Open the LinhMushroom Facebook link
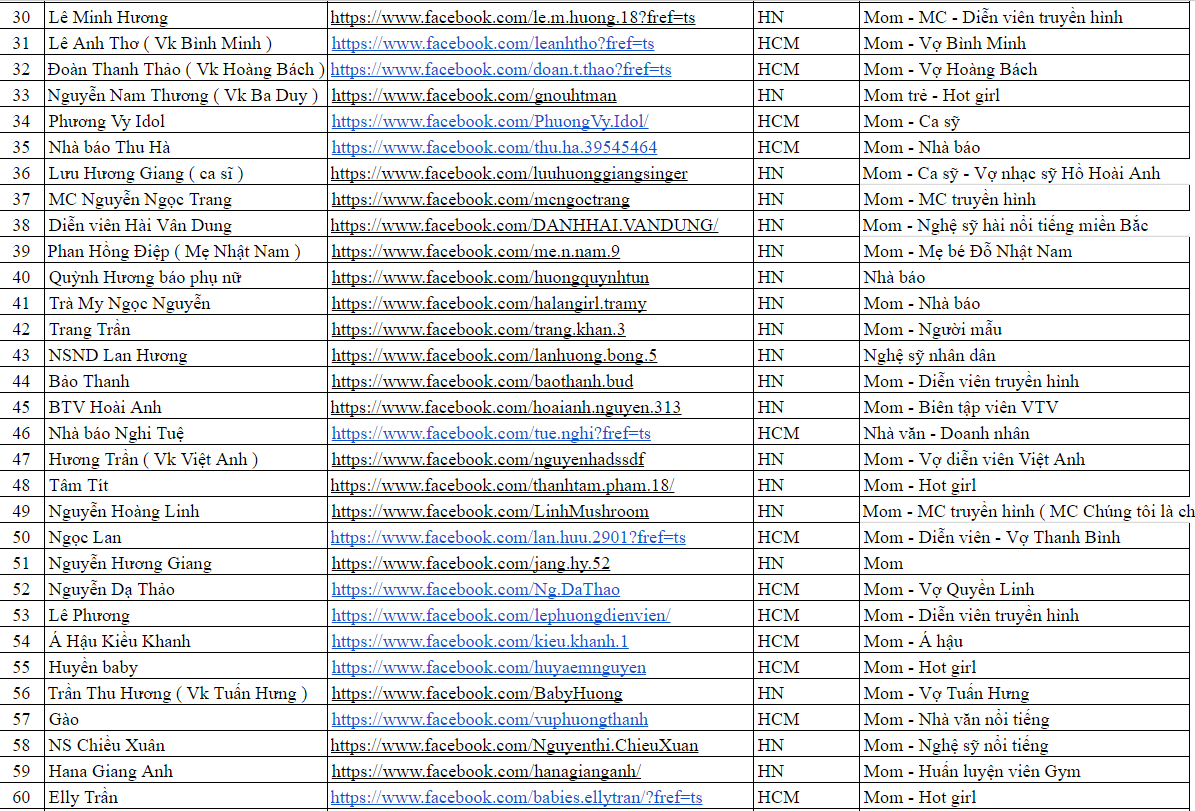Screen dimensions: 1195x811 490,511
